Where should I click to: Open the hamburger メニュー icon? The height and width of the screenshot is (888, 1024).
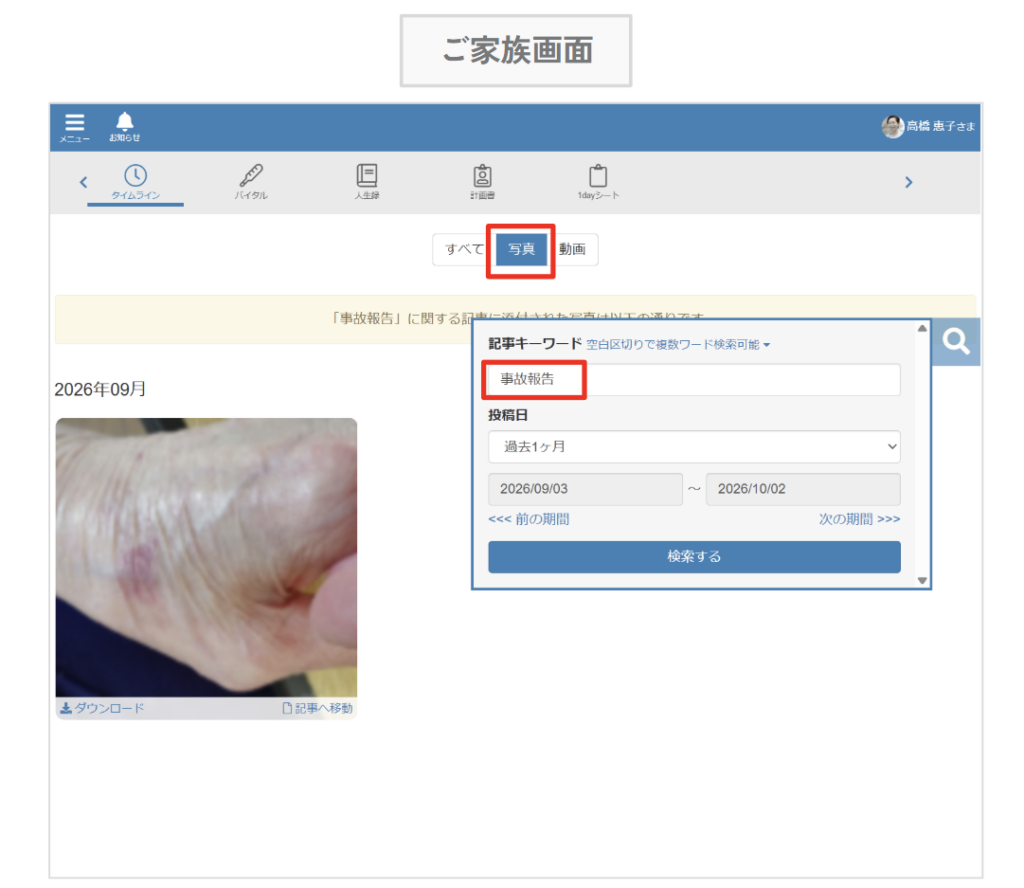tap(74, 127)
